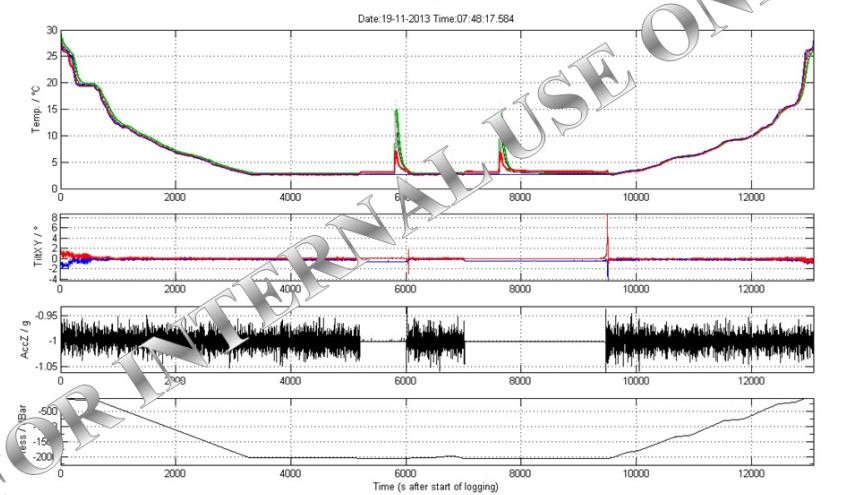Click the '-0.95' tick on the AccZ axis
The image size is (852, 495).
tap(43, 313)
